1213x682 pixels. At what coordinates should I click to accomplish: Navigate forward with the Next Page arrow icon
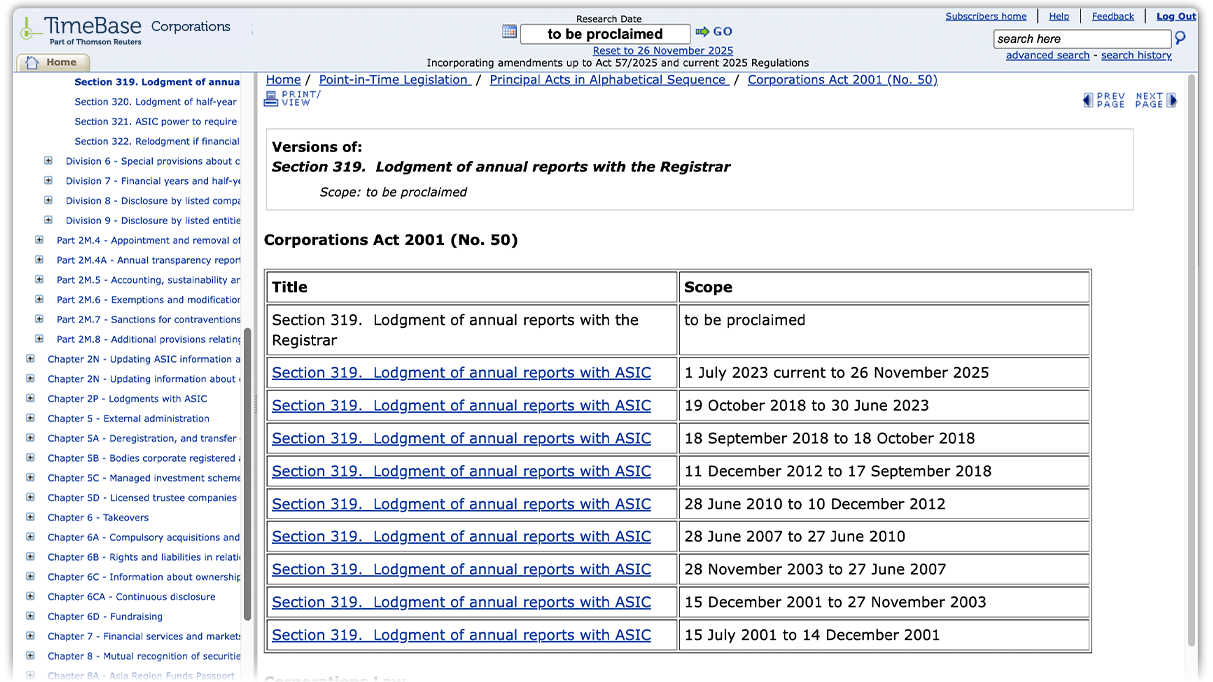click(1172, 99)
